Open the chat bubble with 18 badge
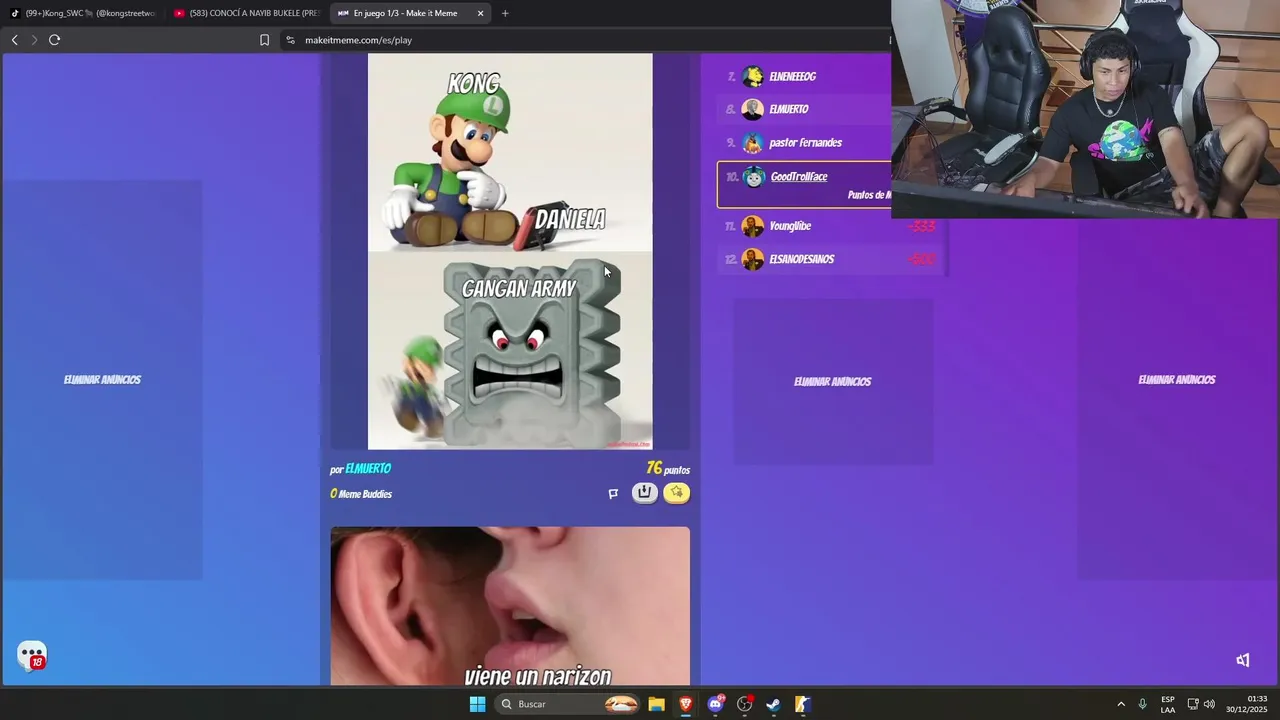 tap(32, 656)
